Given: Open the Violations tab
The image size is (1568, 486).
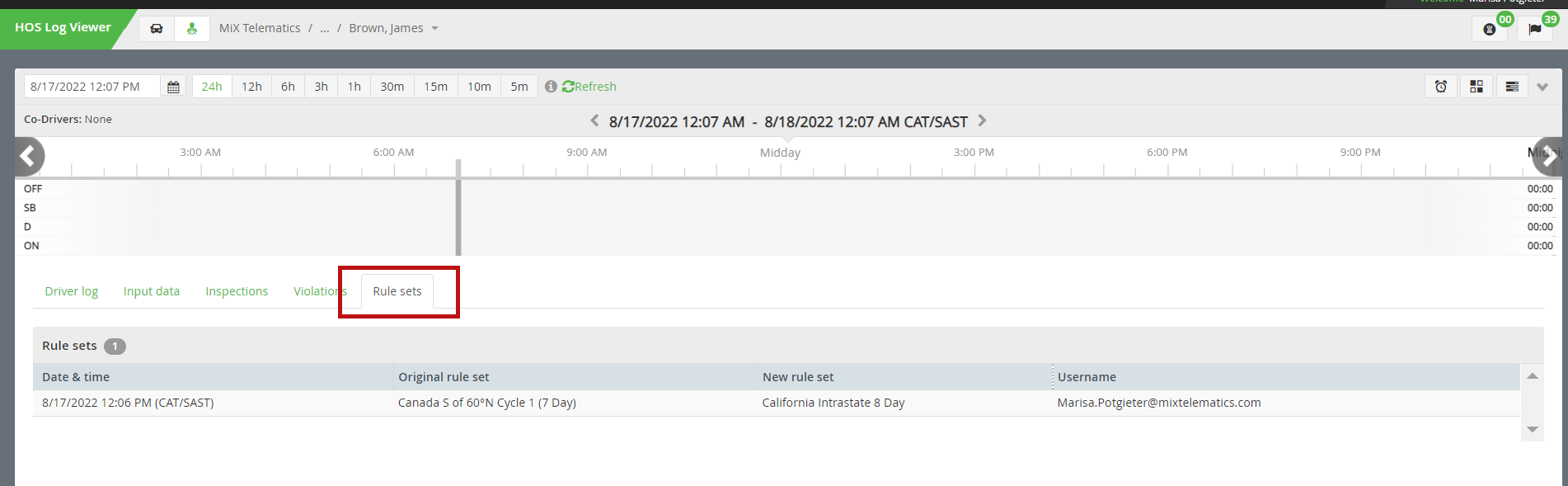Looking at the screenshot, I should (x=320, y=291).
